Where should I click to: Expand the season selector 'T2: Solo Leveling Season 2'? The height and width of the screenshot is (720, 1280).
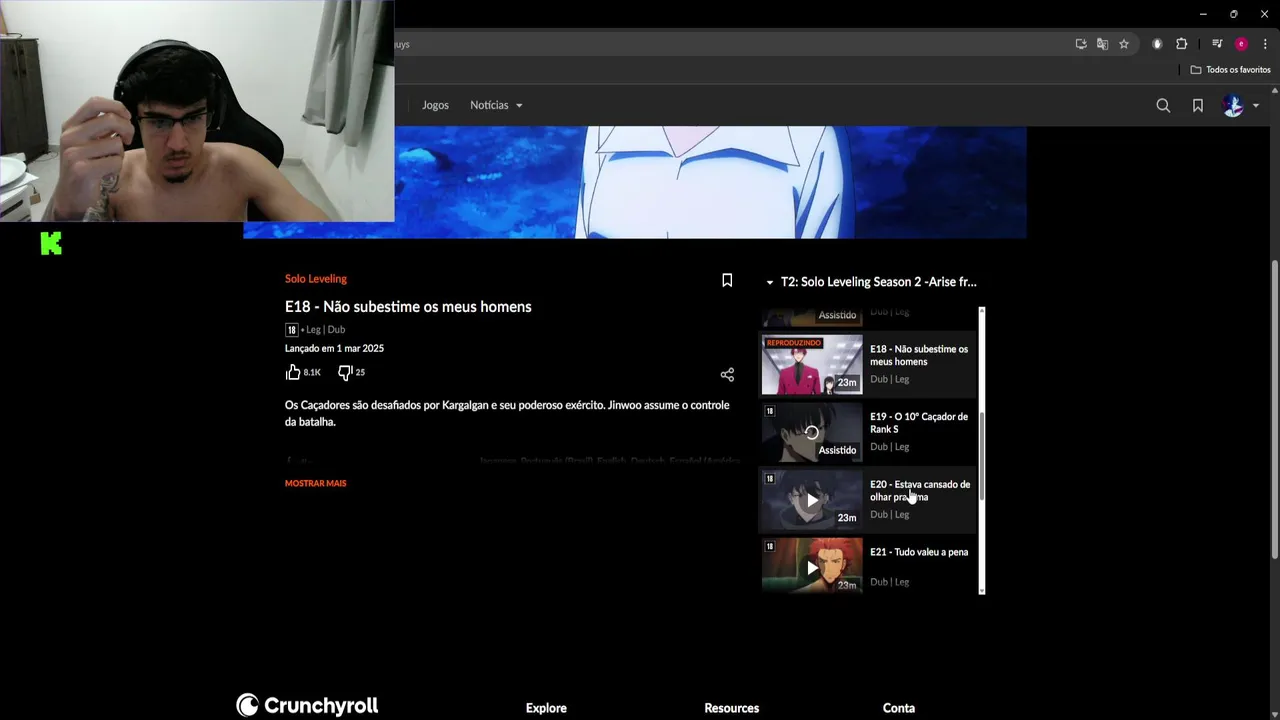(870, 282)
